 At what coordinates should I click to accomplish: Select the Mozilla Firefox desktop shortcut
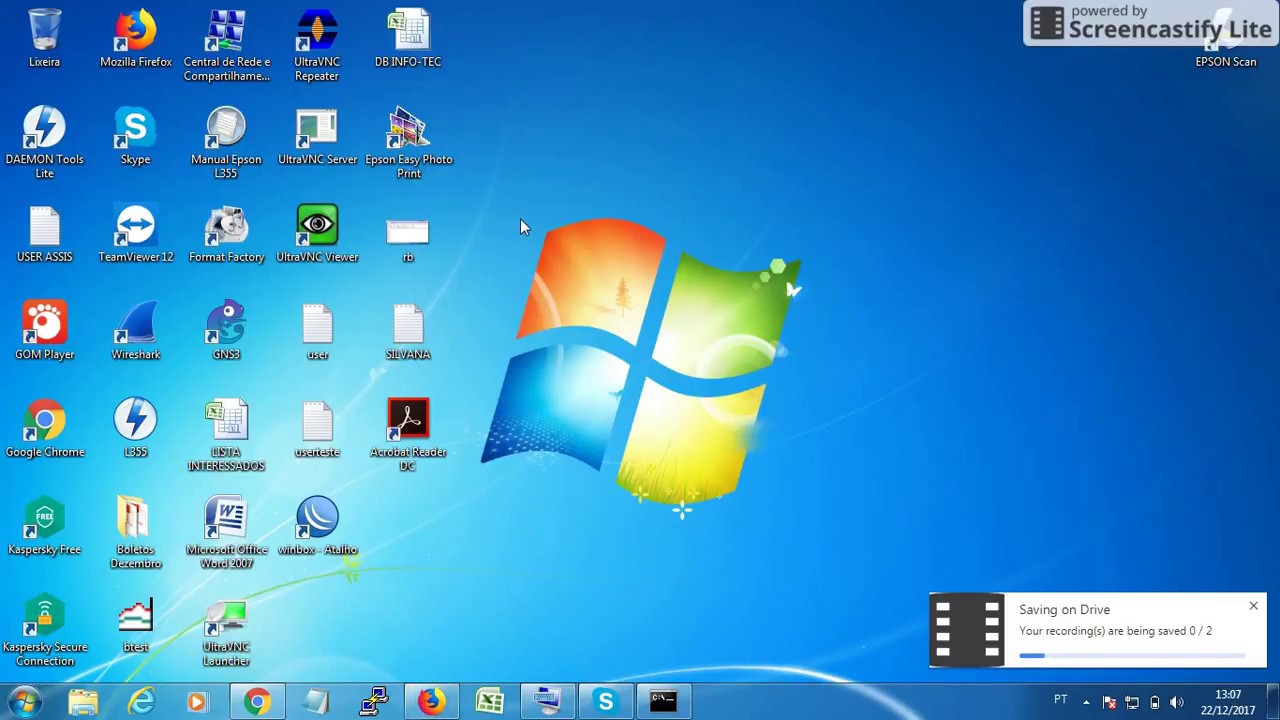pos(136,39)
